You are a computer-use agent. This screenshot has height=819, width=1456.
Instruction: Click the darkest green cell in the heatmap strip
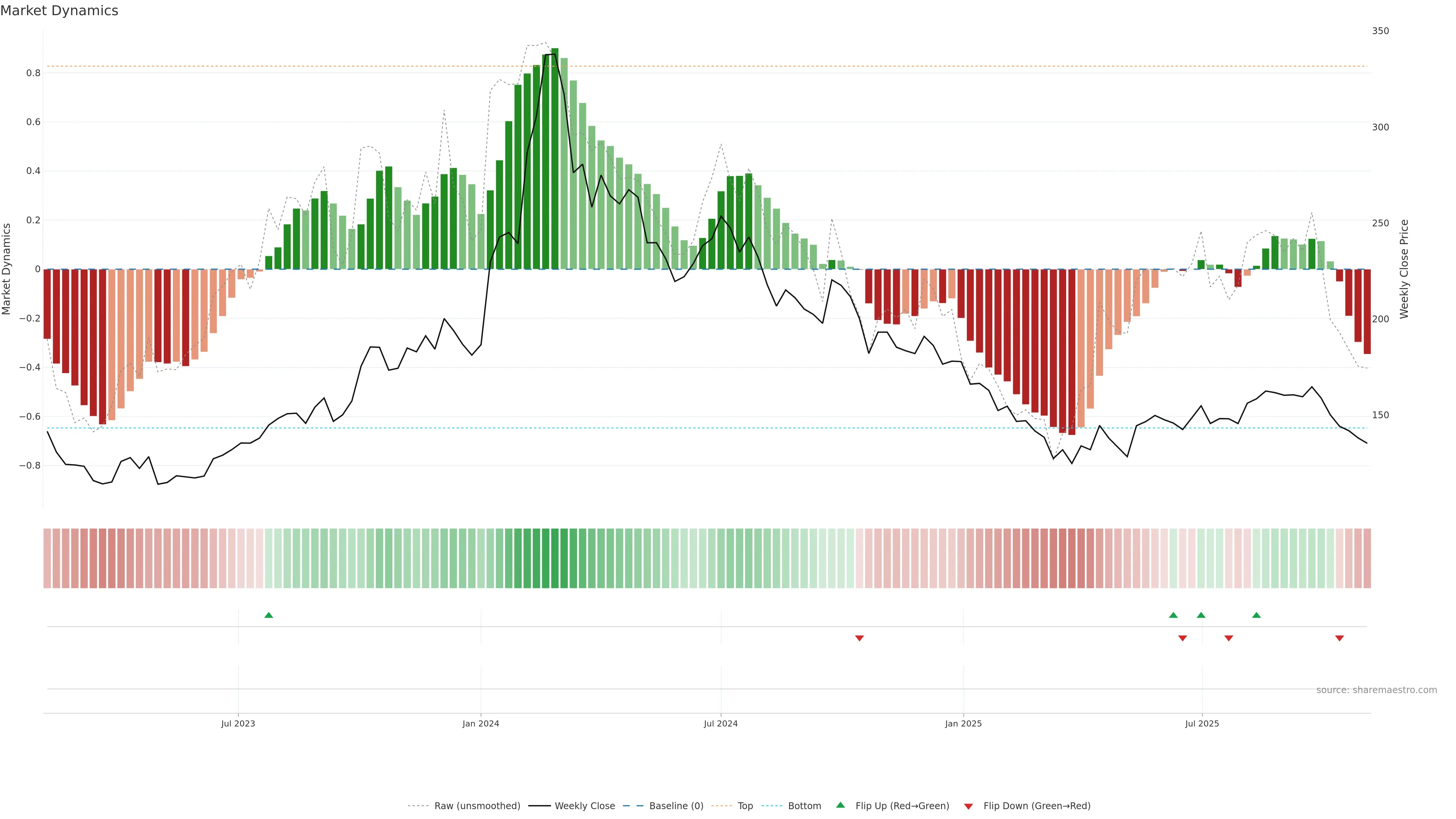point(554,558)
